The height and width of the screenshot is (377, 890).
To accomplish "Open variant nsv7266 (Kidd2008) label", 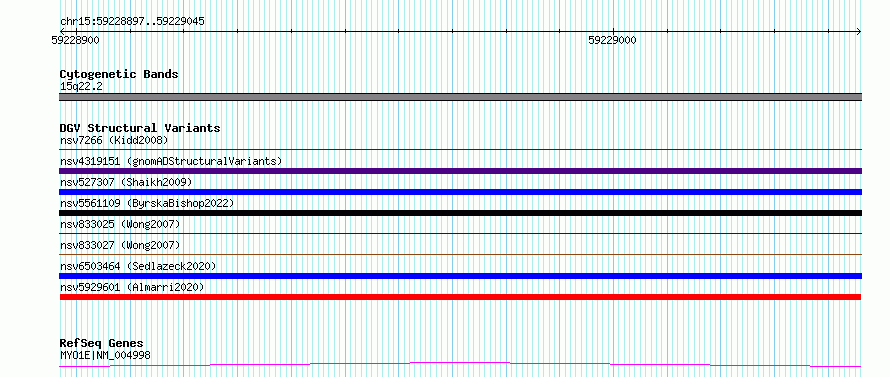I will coord(114,140).
